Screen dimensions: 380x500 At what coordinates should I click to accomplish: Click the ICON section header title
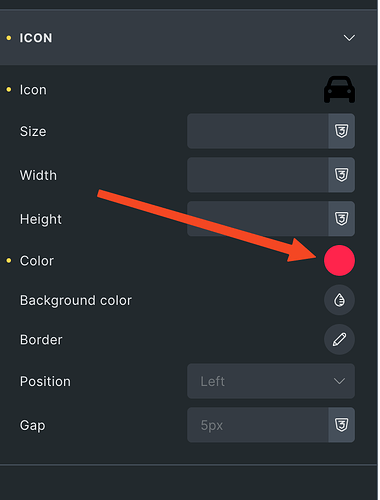(x=36, y=38)
